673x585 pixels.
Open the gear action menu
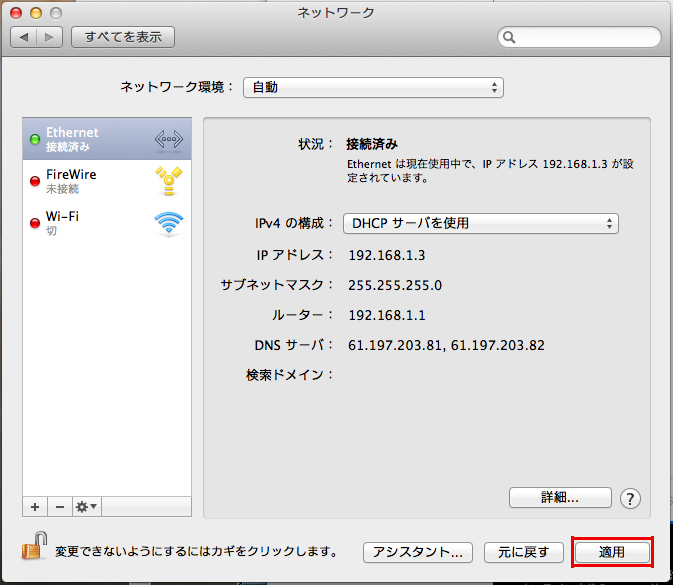coord(87,507)
